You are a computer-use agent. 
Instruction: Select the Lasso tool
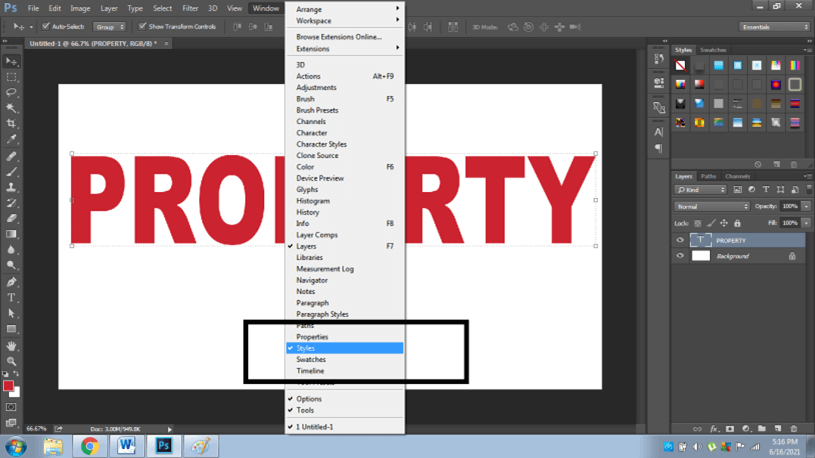click(12, 92)
